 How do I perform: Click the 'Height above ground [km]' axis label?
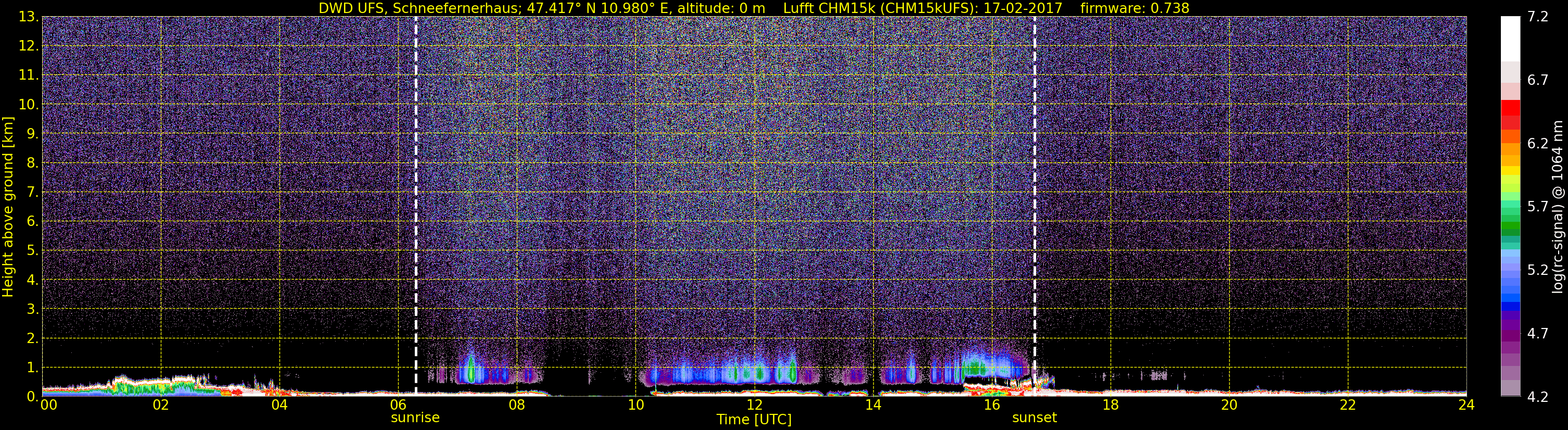[x=8, y=207]
